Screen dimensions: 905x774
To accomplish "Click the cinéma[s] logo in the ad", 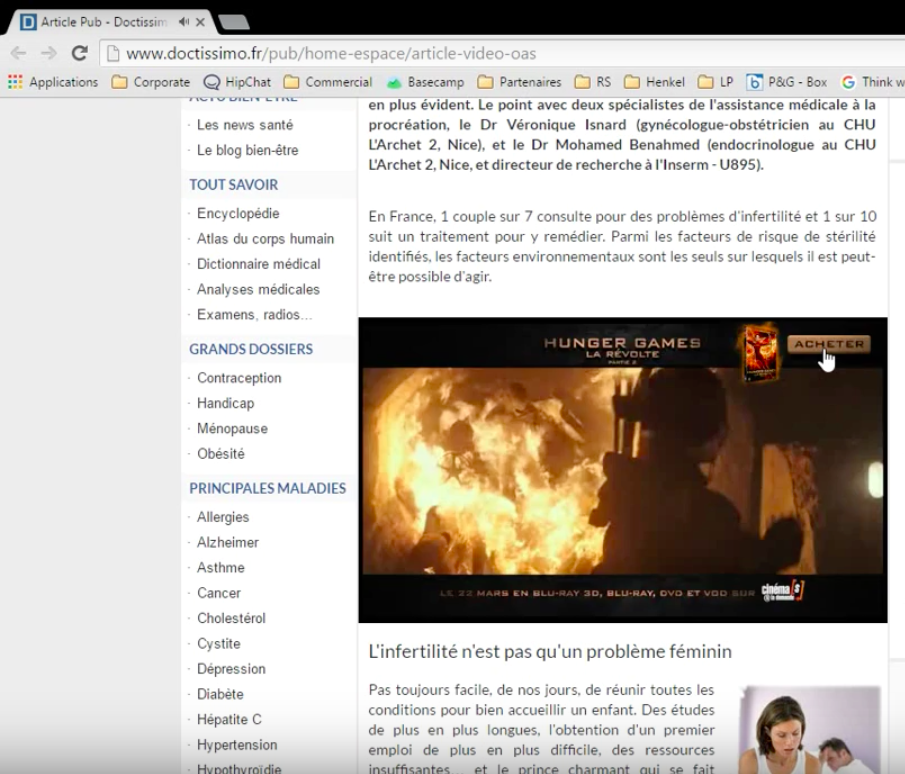I will (x=783, y=591).
